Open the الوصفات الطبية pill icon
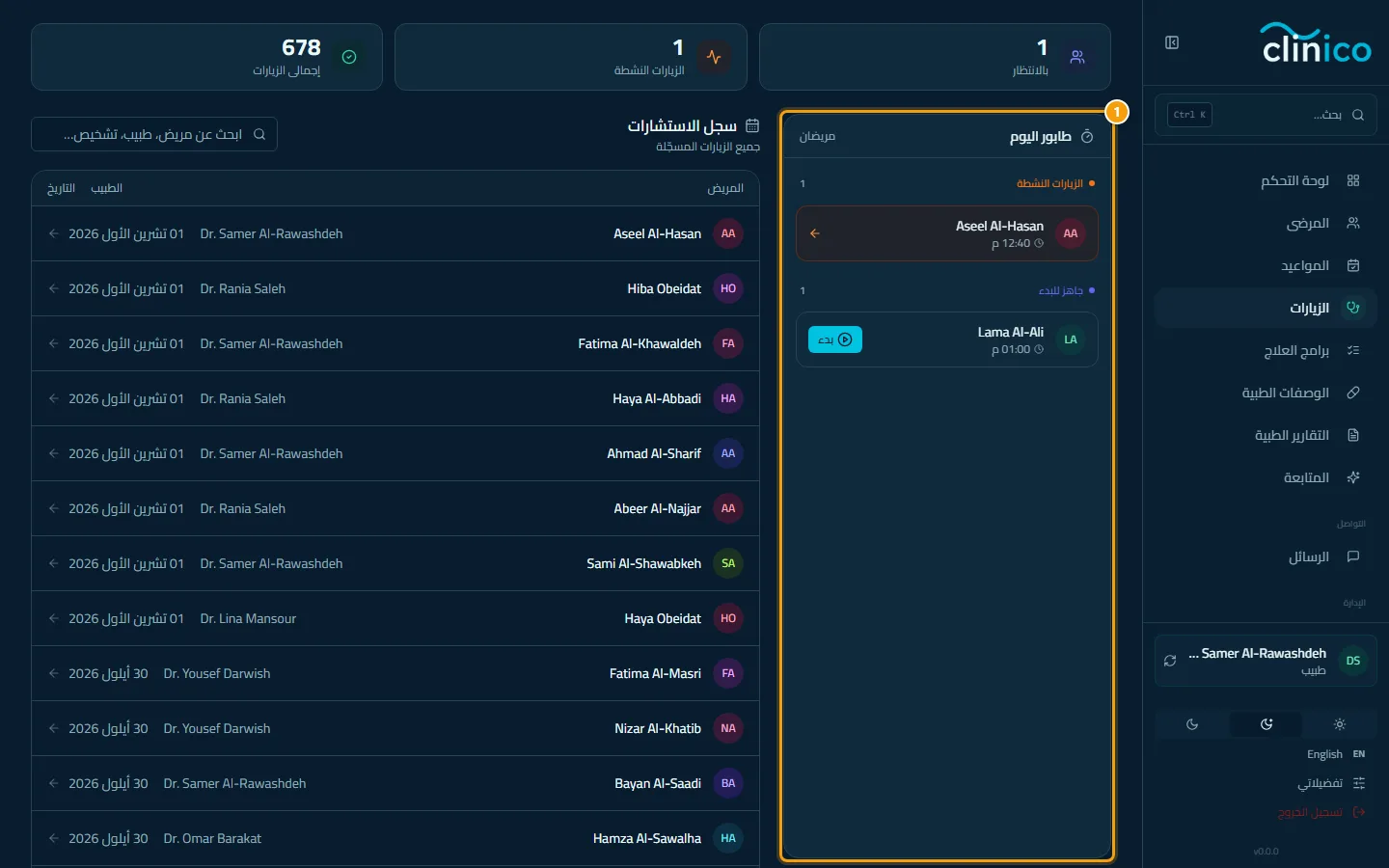Image resolution: width=1389 pixels, height=868 pixels. 1353,393
